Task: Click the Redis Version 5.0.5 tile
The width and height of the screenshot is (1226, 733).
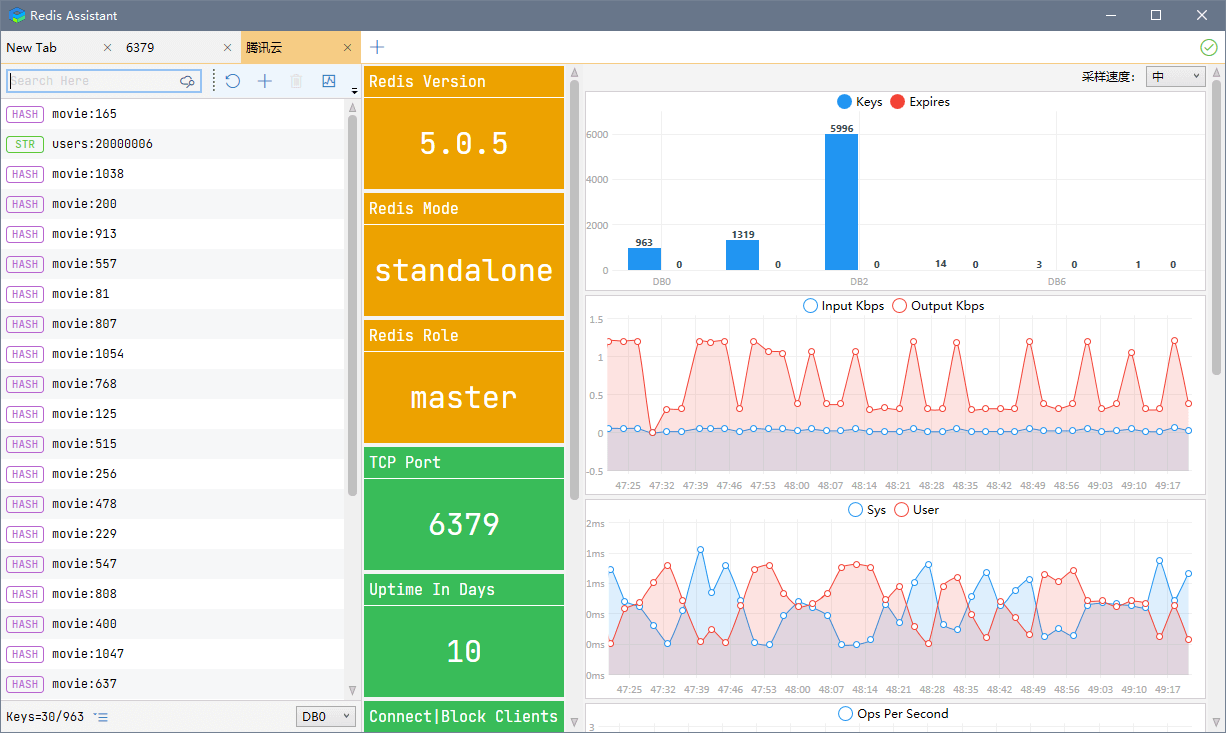Action: (x=464, y=128)
